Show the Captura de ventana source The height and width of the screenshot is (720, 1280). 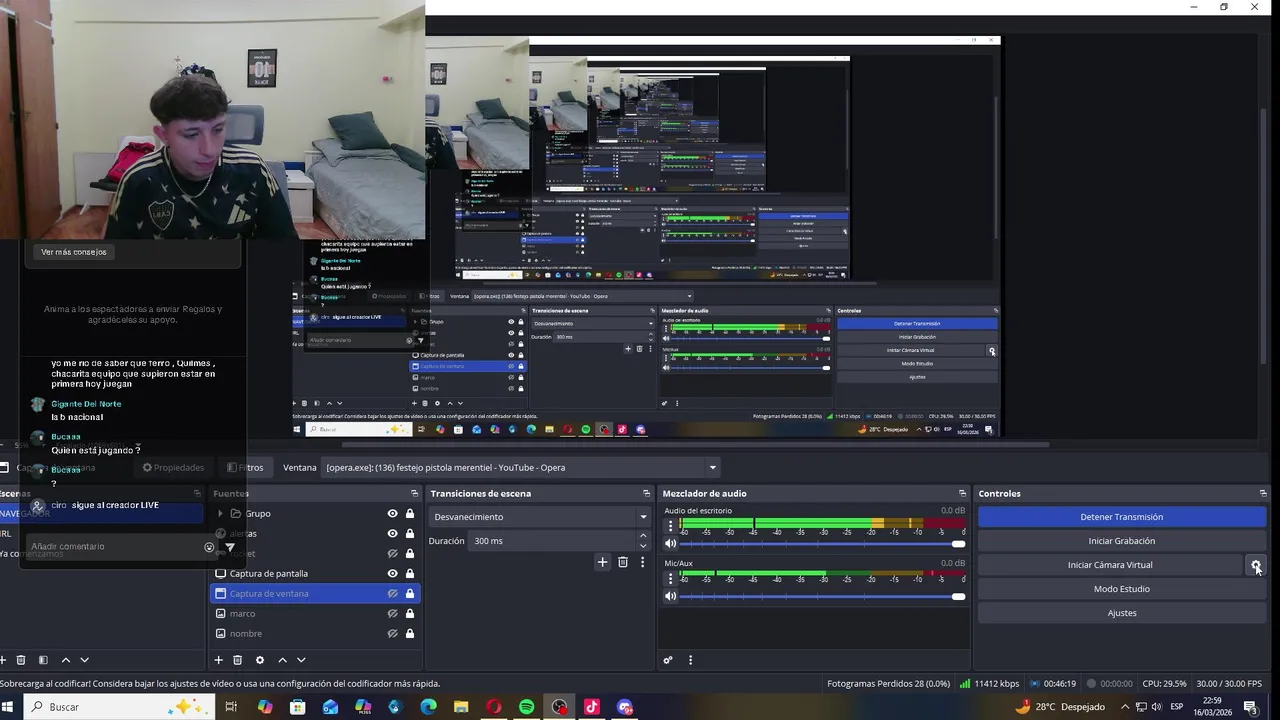392,593
